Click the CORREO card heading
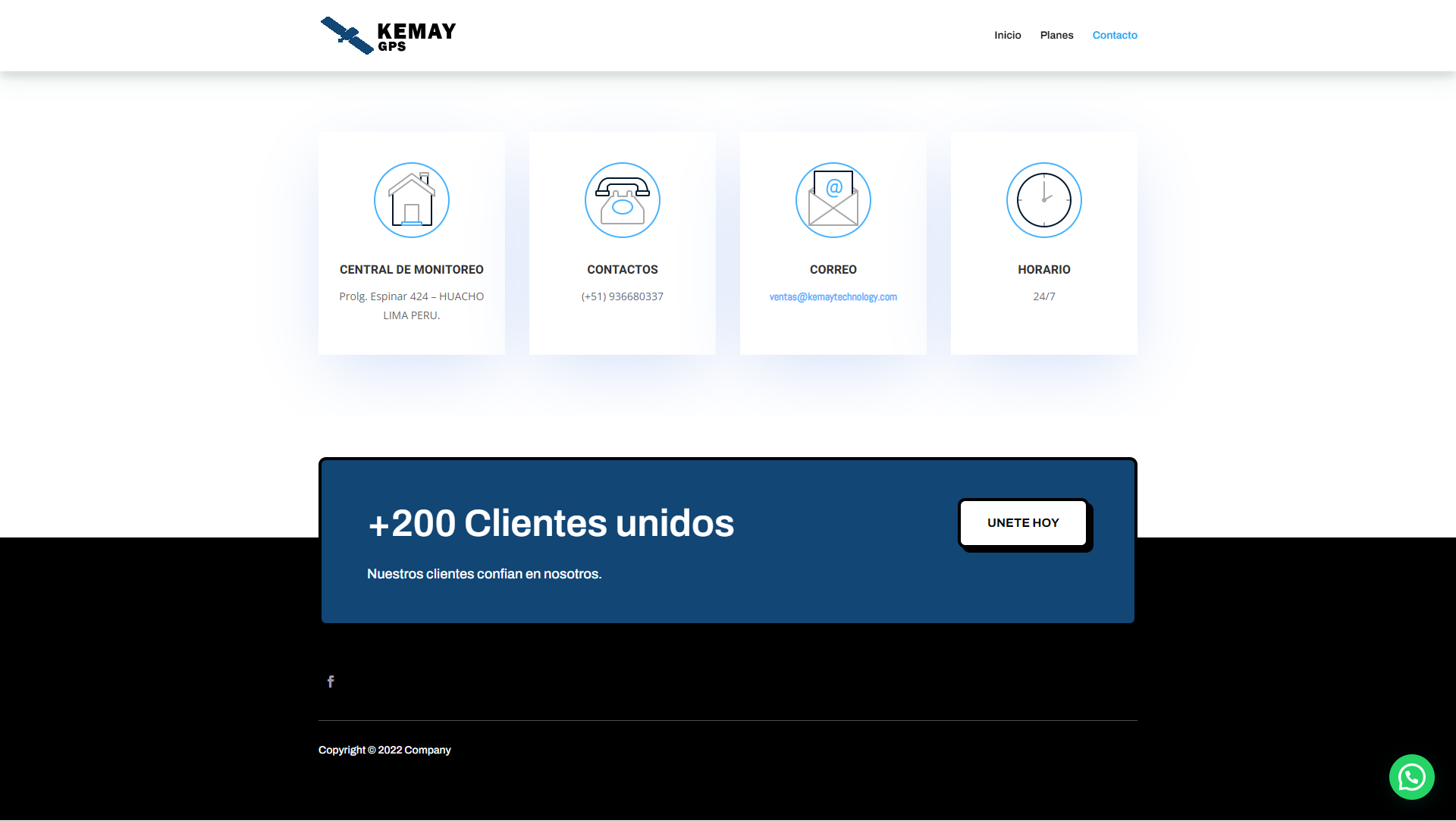Viewport: 1456px width, 821px height. (833, 269)
